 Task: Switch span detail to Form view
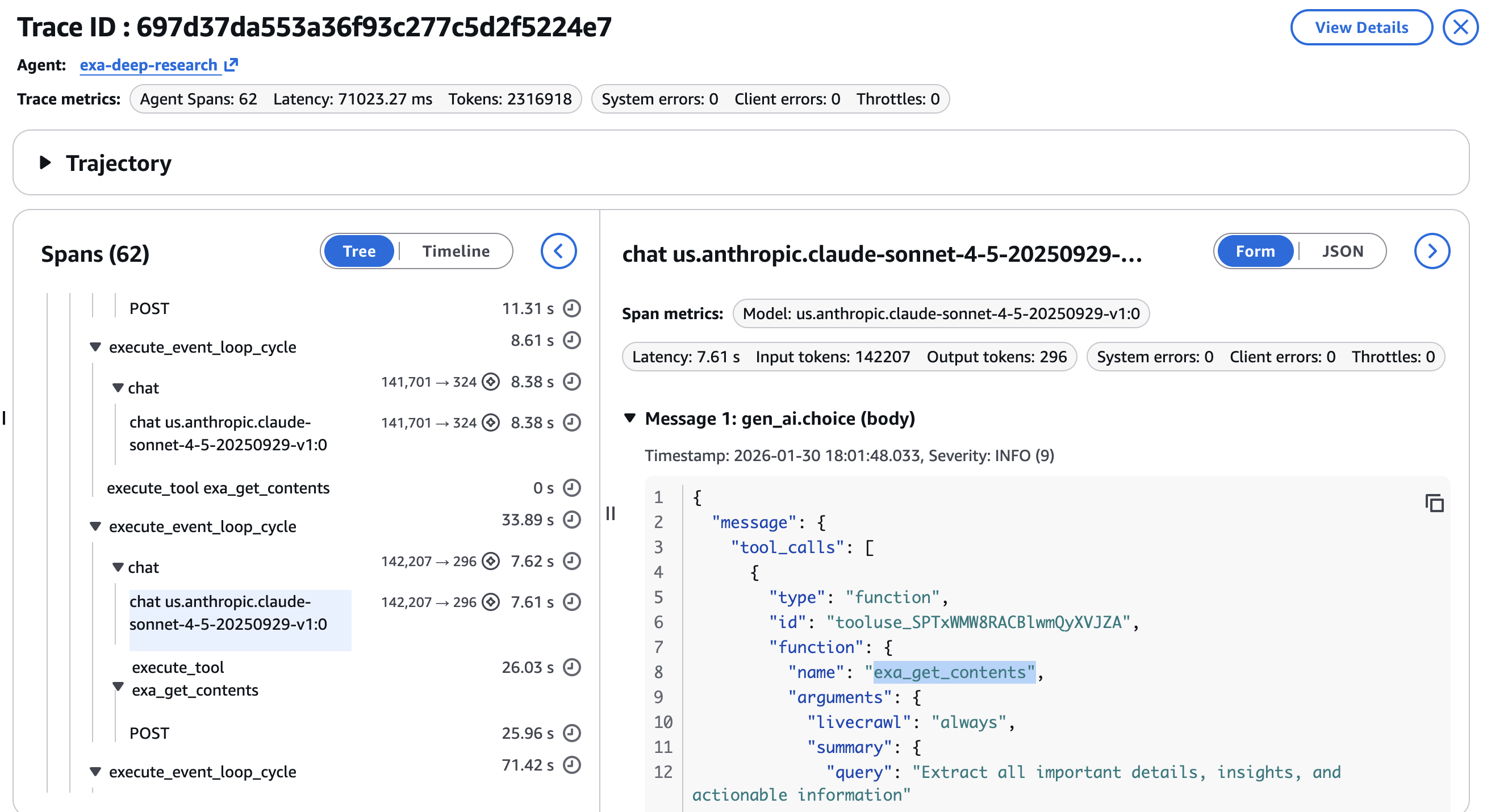tap(1255, 251)
